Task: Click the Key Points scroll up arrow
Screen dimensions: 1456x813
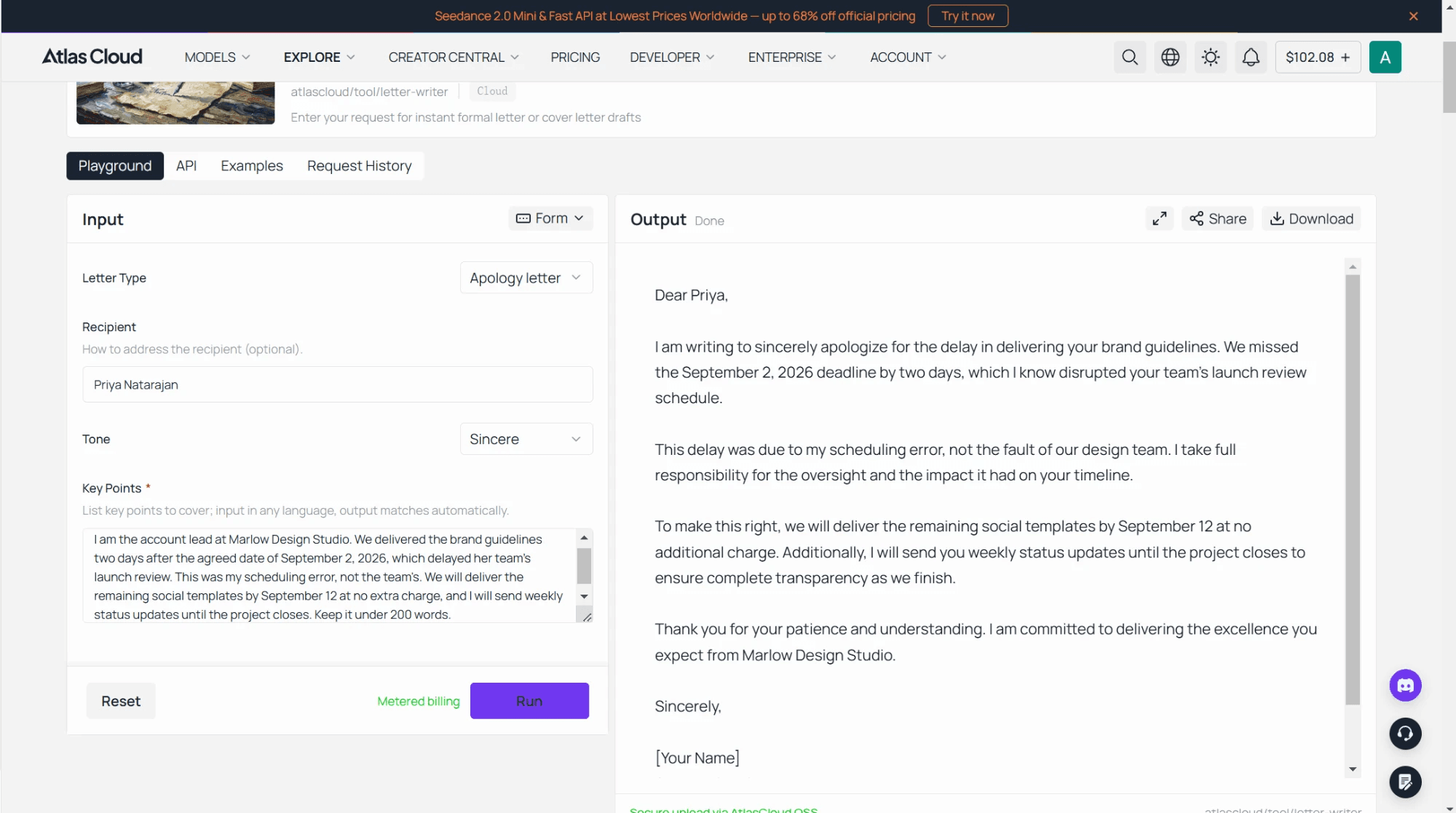Action: 584,539
